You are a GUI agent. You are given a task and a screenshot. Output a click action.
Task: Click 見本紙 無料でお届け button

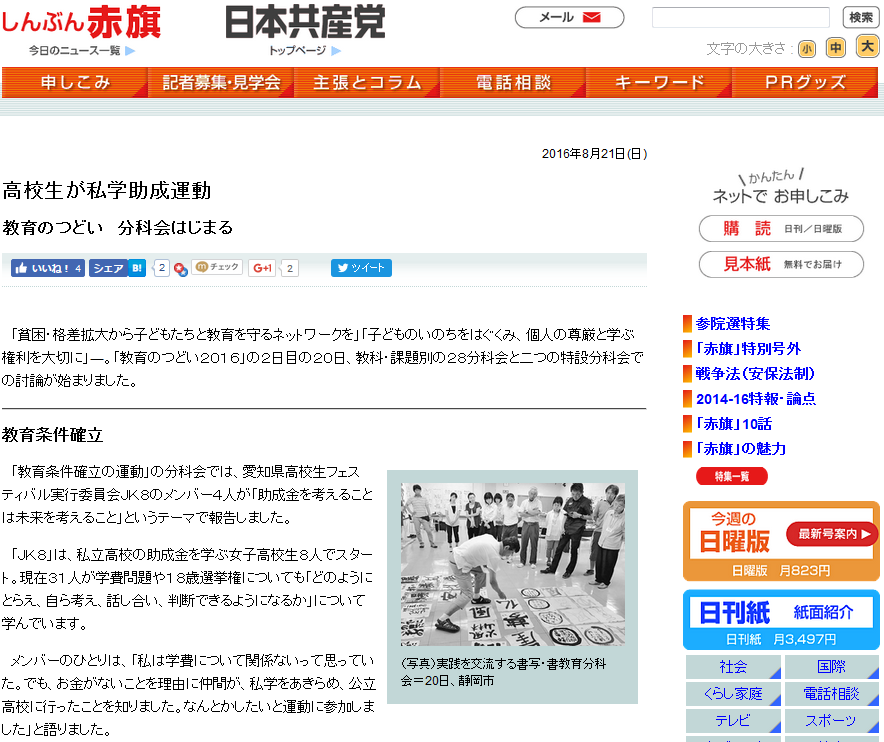pyautogui.click(x=781, y=264)
